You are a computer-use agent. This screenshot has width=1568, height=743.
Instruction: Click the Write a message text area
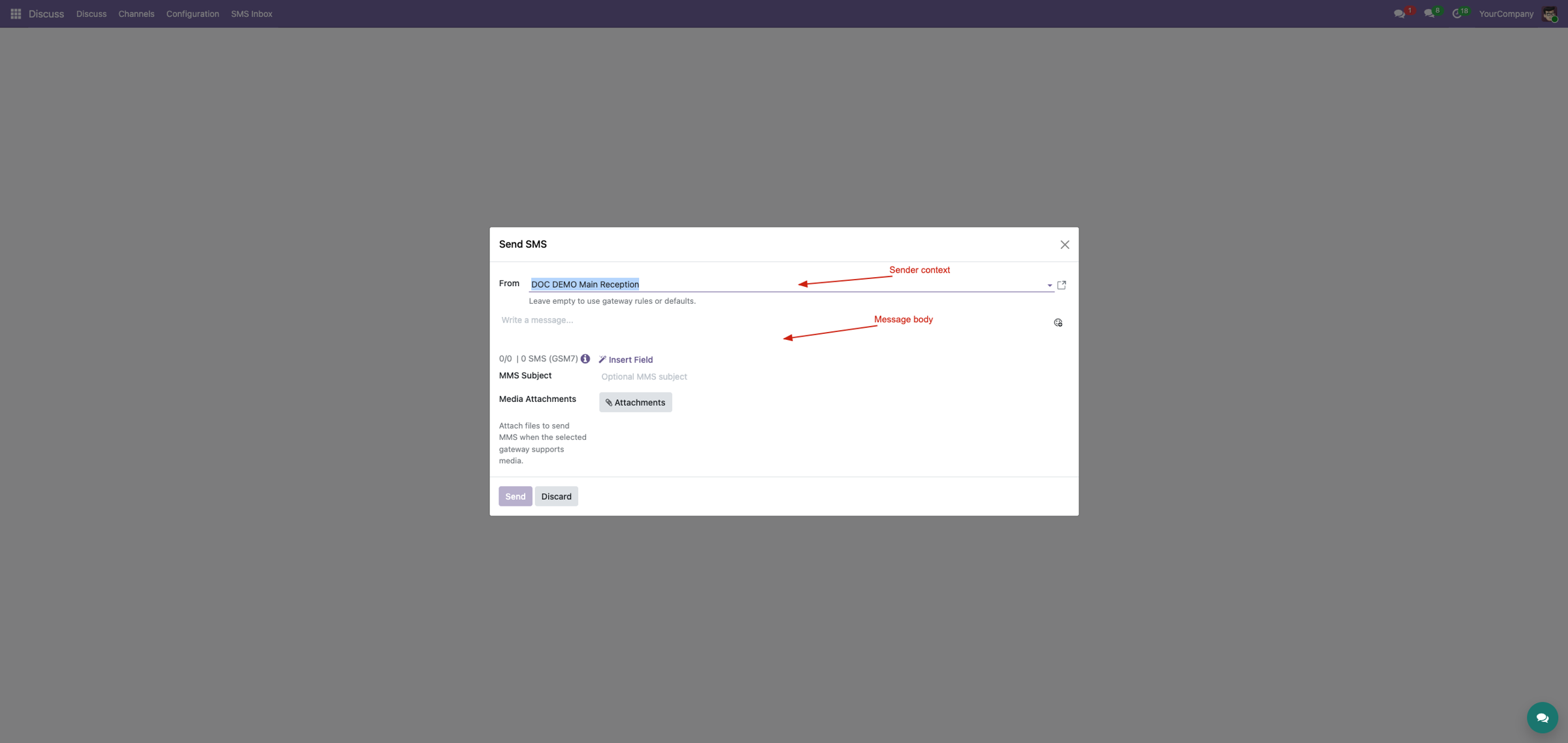click(775, 329)
